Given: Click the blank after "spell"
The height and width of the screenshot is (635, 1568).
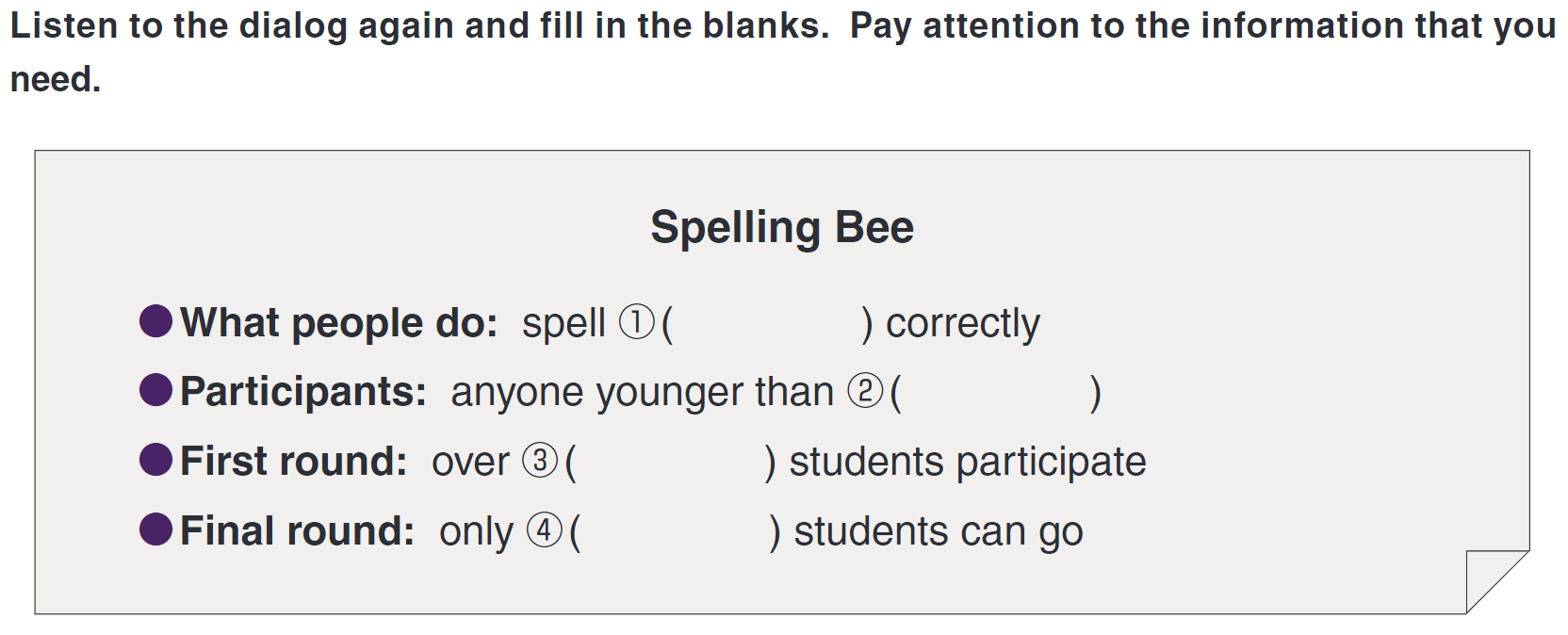Looking at the screenshot, I should pos(767,323).
